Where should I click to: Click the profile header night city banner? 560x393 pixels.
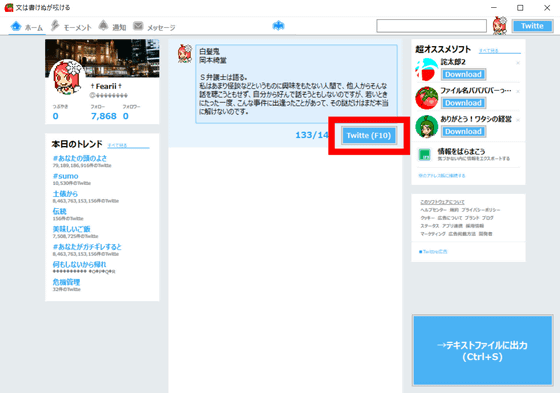102,58
